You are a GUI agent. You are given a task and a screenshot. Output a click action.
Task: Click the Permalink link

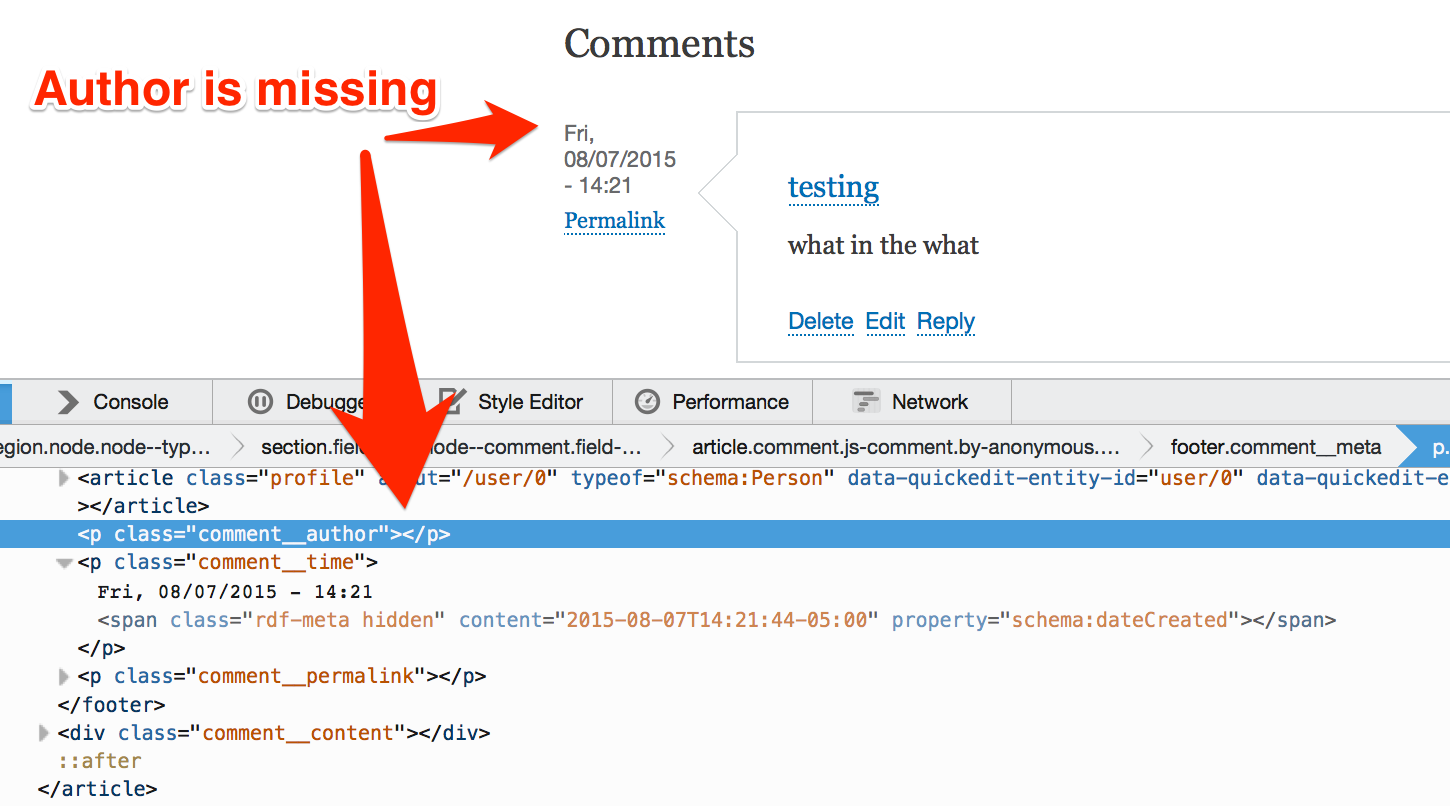[x=614, y=221]
